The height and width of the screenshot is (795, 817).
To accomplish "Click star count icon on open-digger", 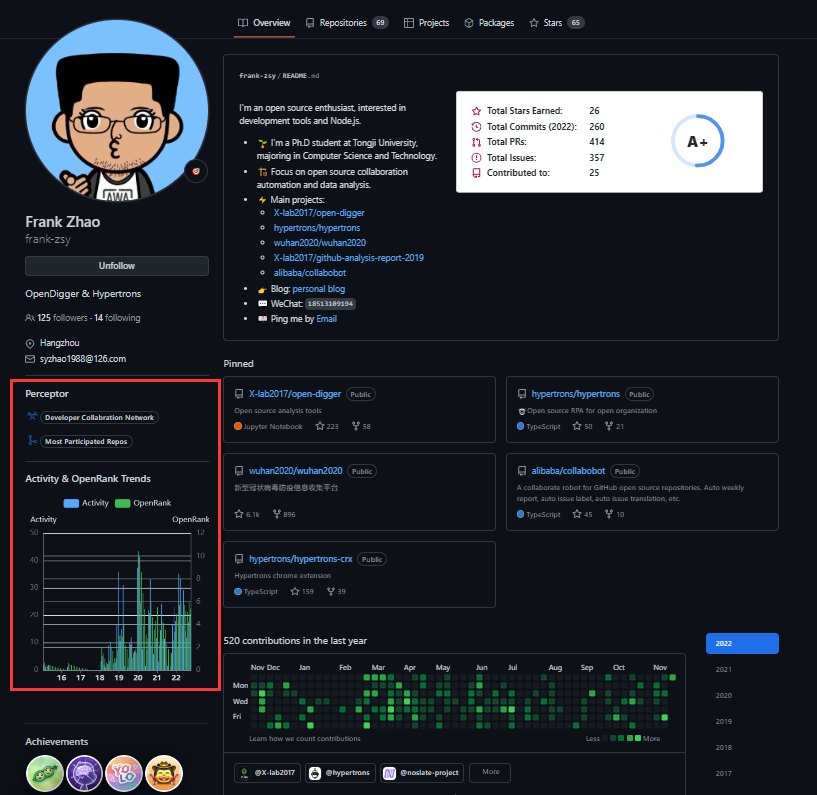I will pos(320,426).
